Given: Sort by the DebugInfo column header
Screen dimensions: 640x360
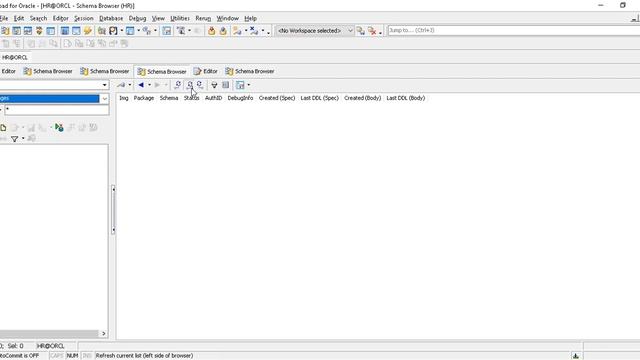Looking at the screenshot, I should coord(240,98).
